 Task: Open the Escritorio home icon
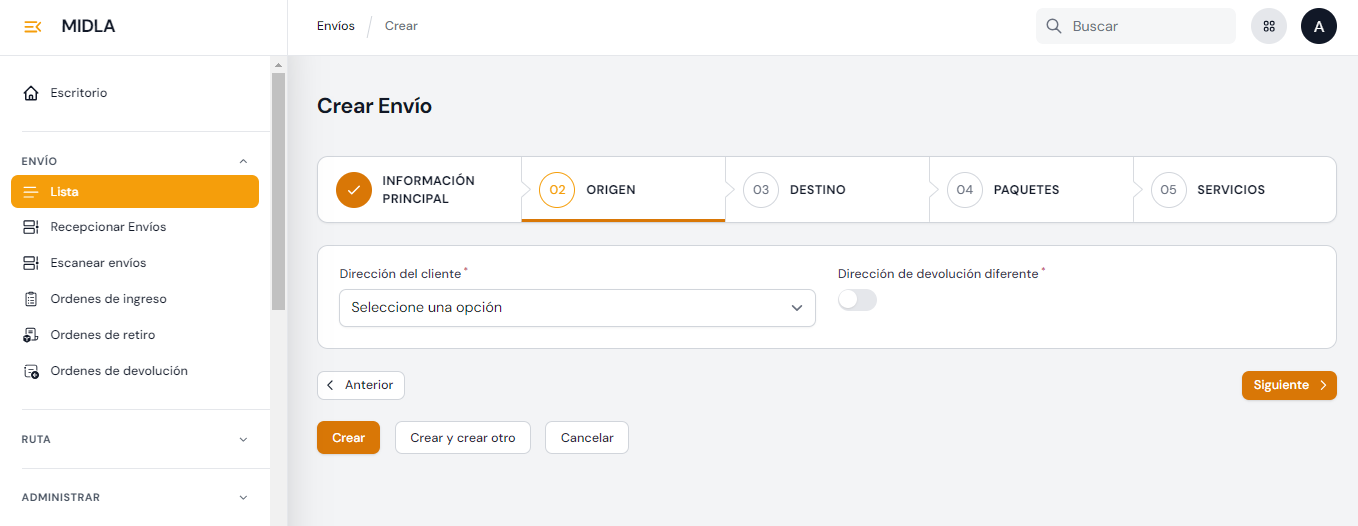pyautogui.click(x=30, y=93)
